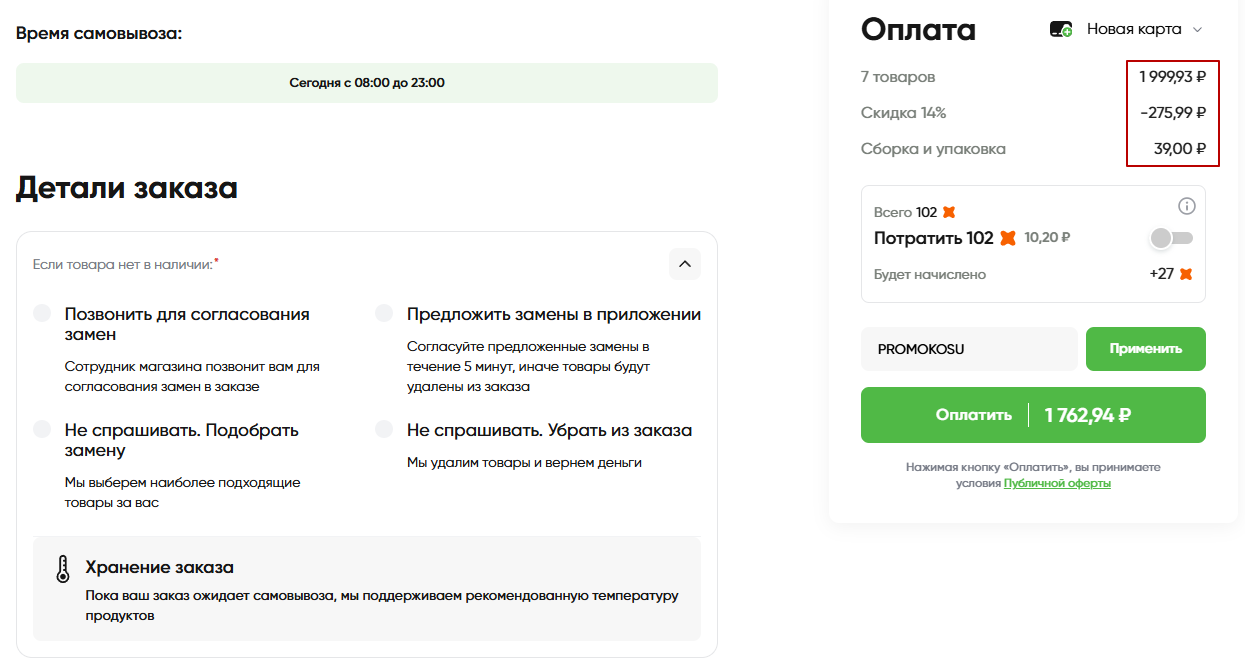Click the "Скидка 14%" discount line
Screen dimensions: 1245x669
coord(903,113)
